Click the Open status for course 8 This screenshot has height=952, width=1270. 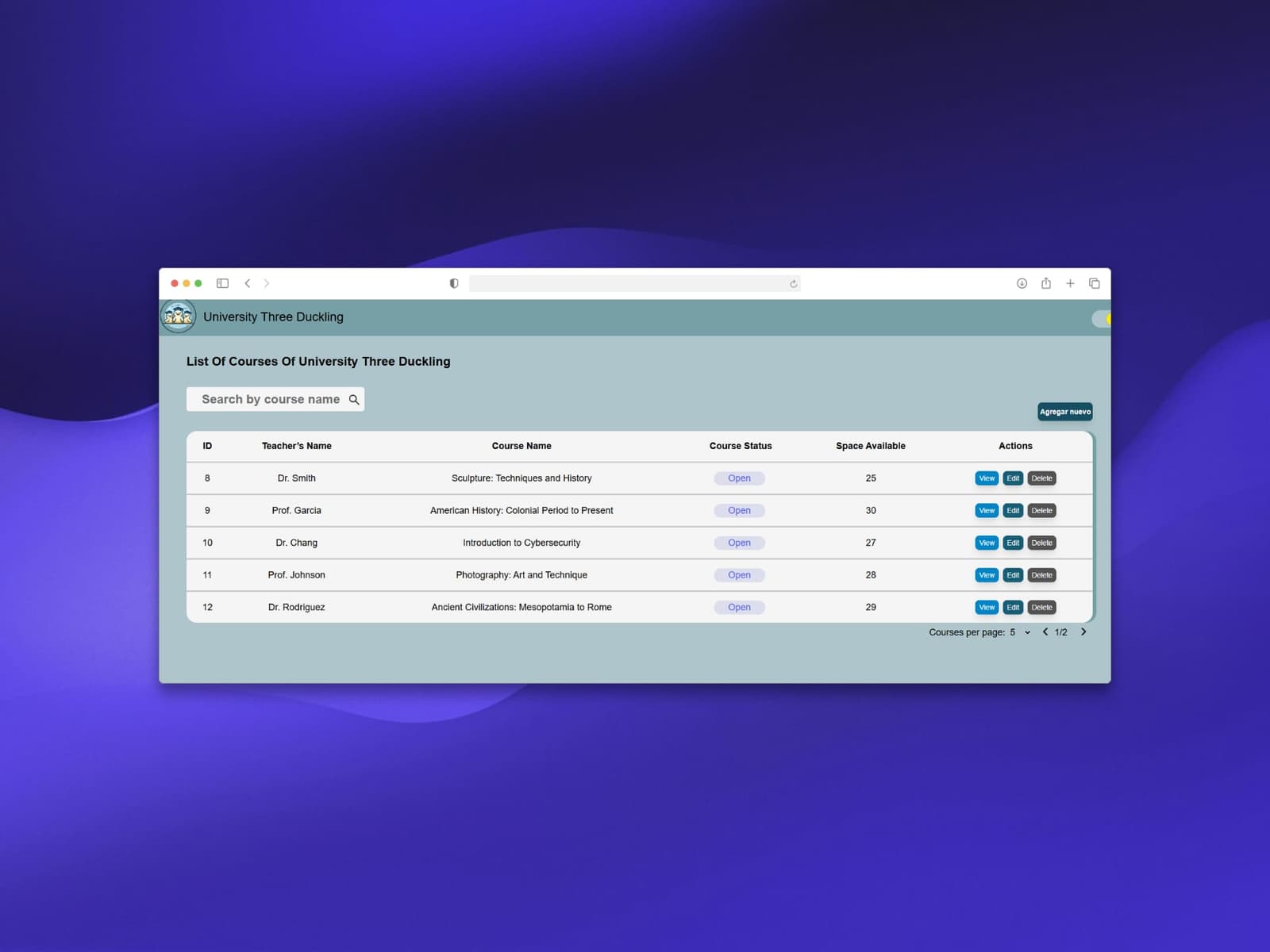click(739, 478)
